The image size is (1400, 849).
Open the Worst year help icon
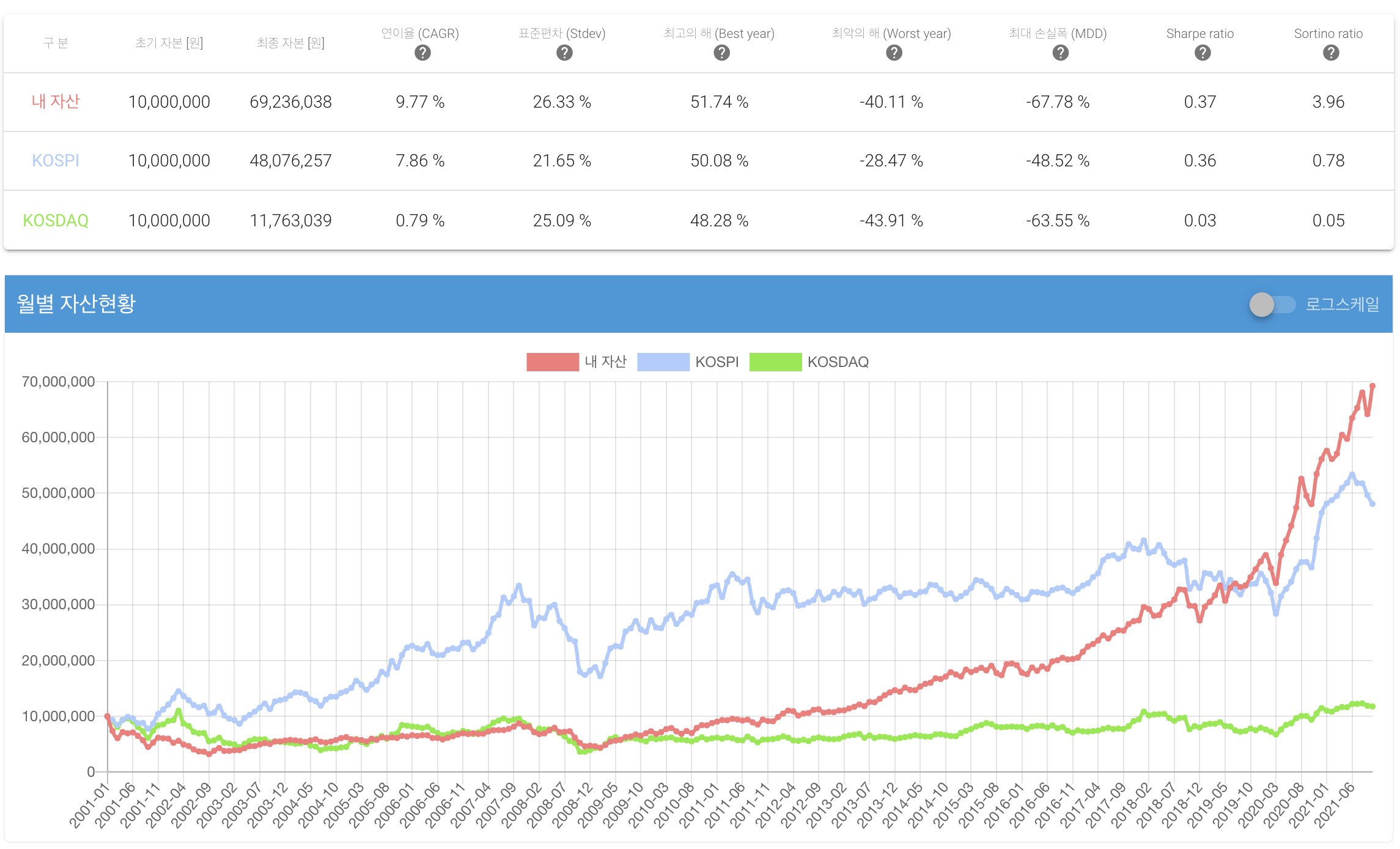(894, 53)
